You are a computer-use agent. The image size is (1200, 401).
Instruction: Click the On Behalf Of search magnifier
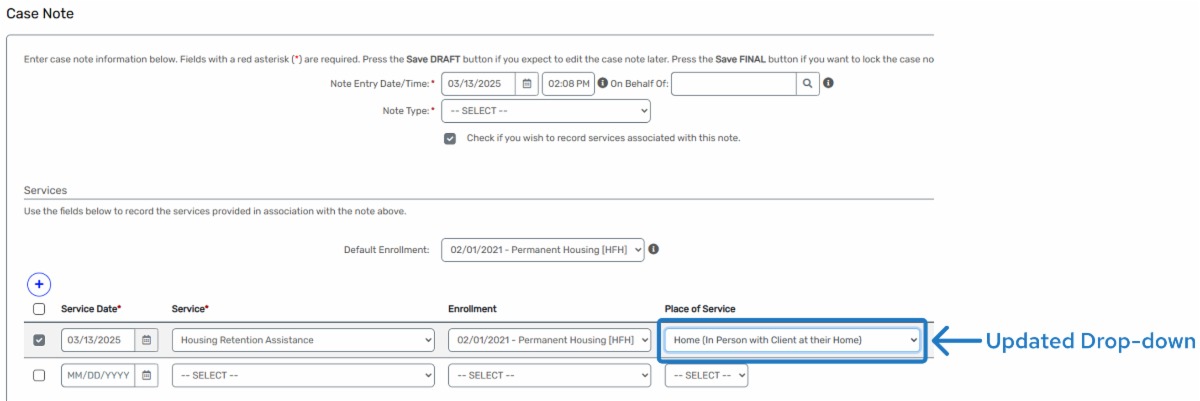[807, 84]
